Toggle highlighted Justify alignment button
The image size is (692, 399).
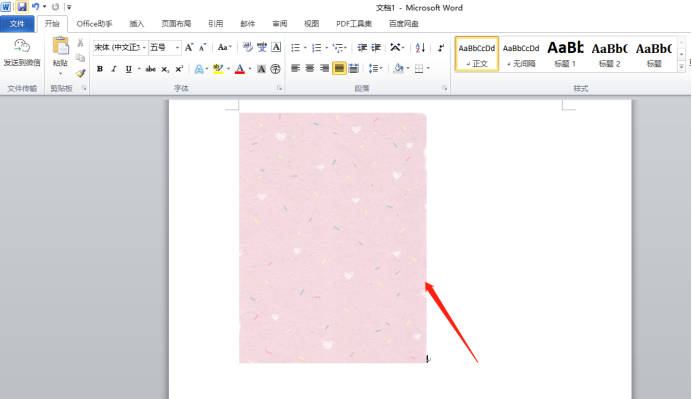pyautogui.click(x=339, y=68)
